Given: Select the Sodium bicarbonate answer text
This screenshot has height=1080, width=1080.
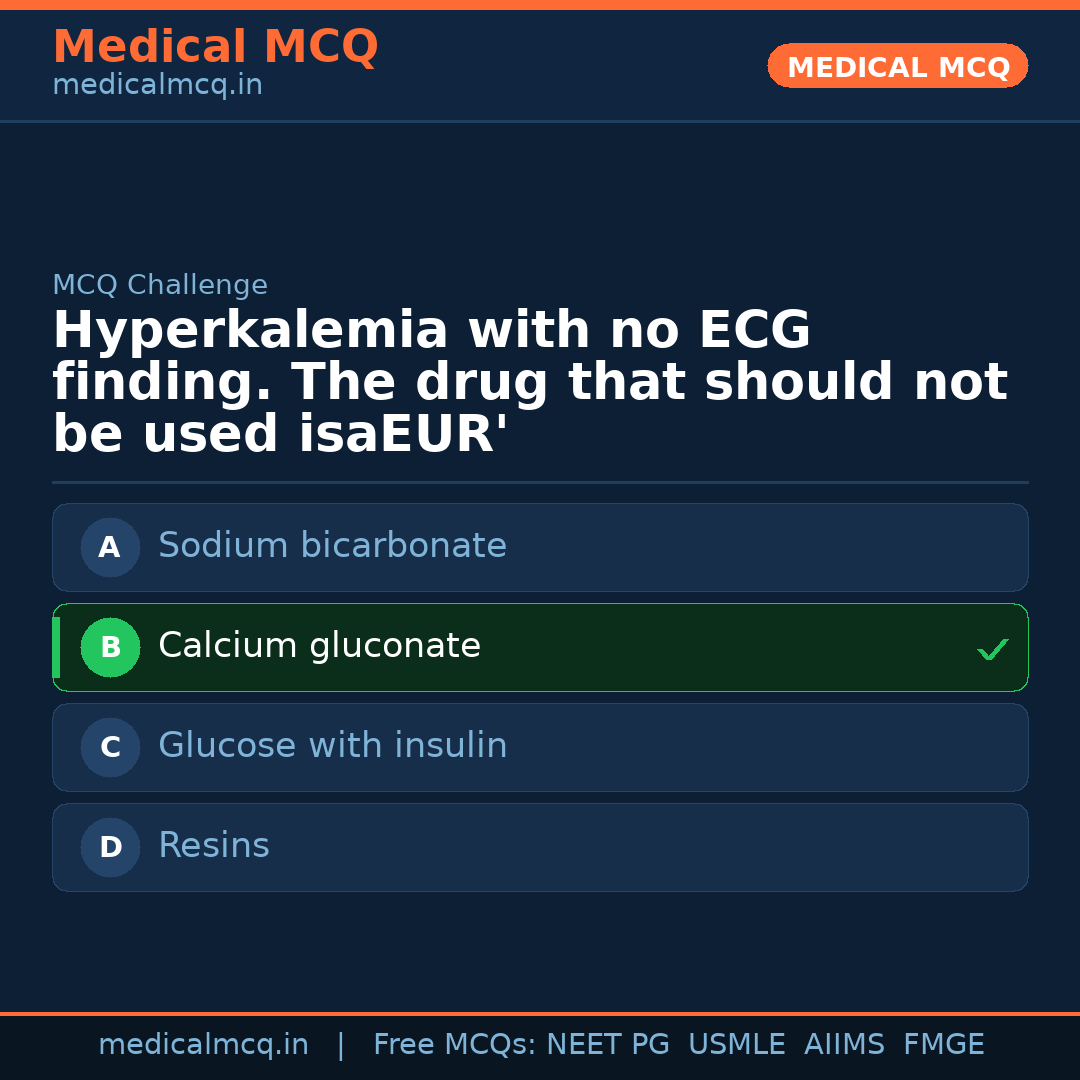Looking at the screenshot, I should point(332,546).
